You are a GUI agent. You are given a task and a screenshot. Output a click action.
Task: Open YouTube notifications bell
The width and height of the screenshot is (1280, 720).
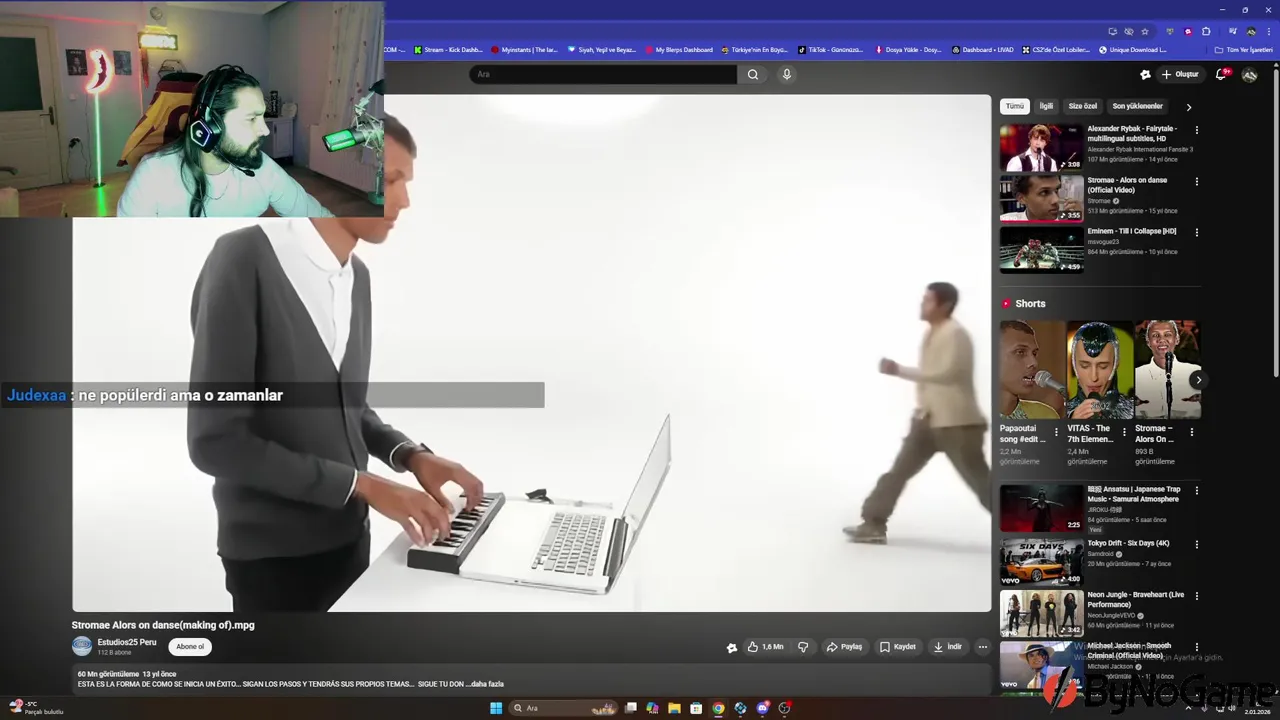click(x=1221, y=74)
